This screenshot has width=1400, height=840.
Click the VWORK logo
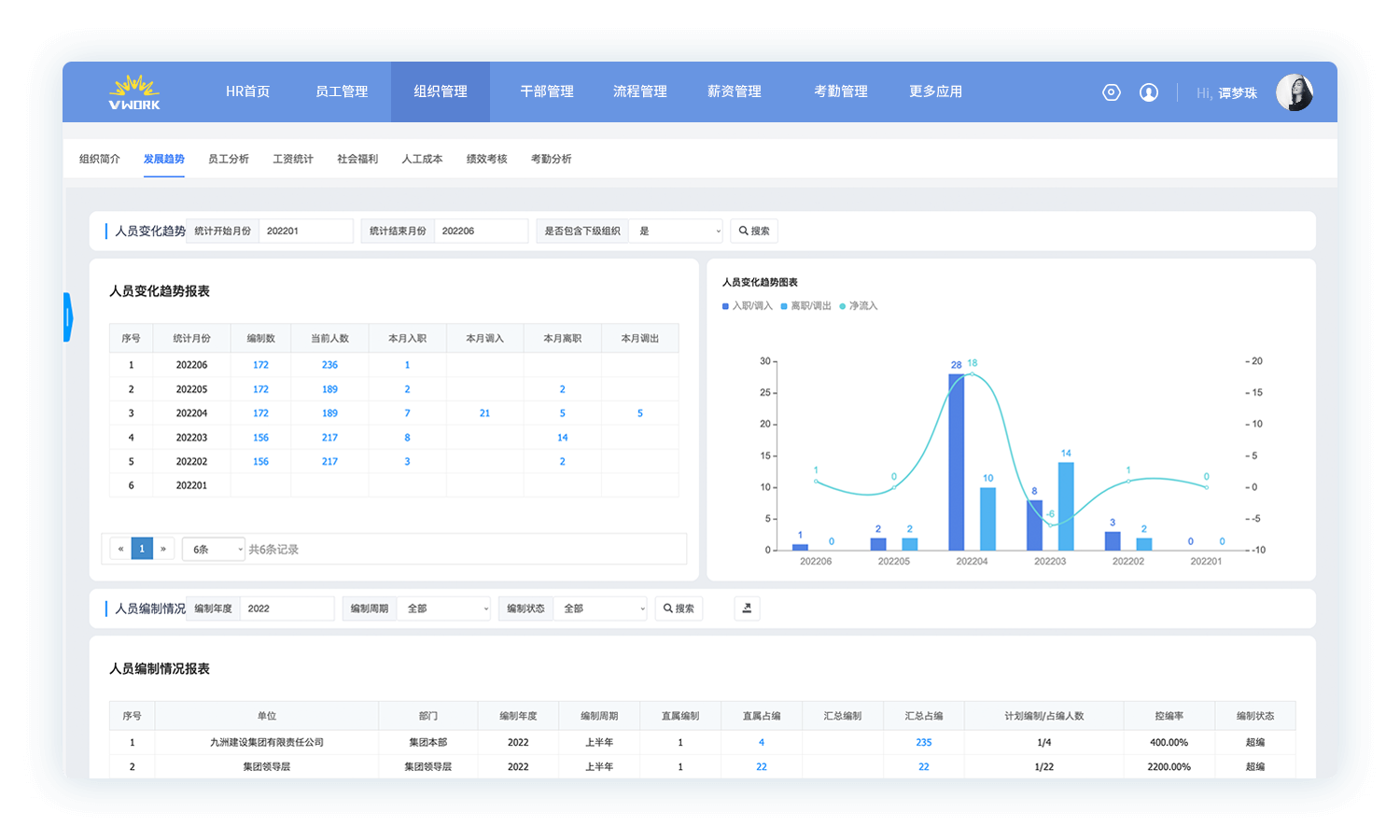pyautogui.click(x=134, y=92)
